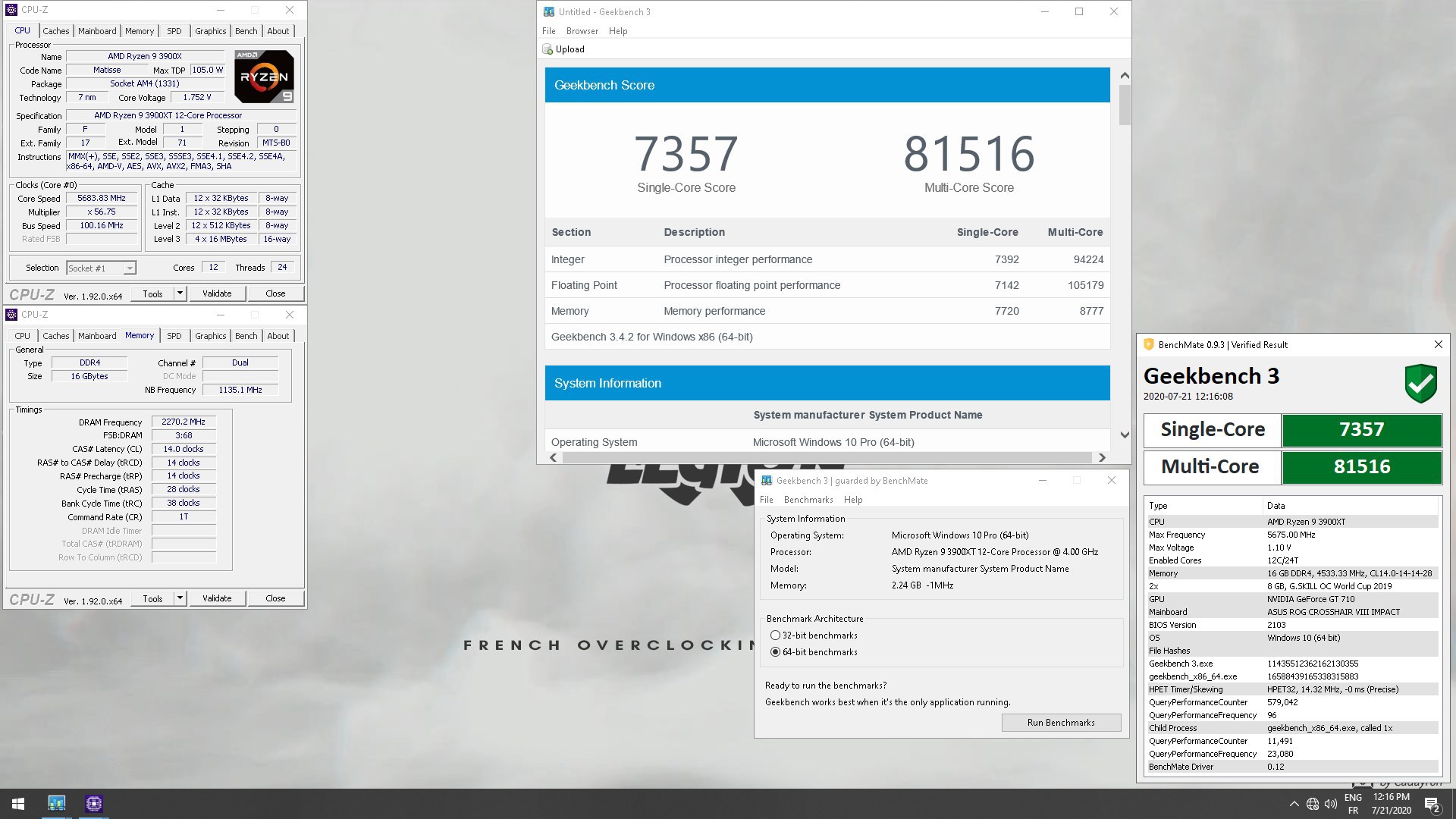Click the Geekbench horizontal scrollbar thumb
1456x819 pixels.
827,457
